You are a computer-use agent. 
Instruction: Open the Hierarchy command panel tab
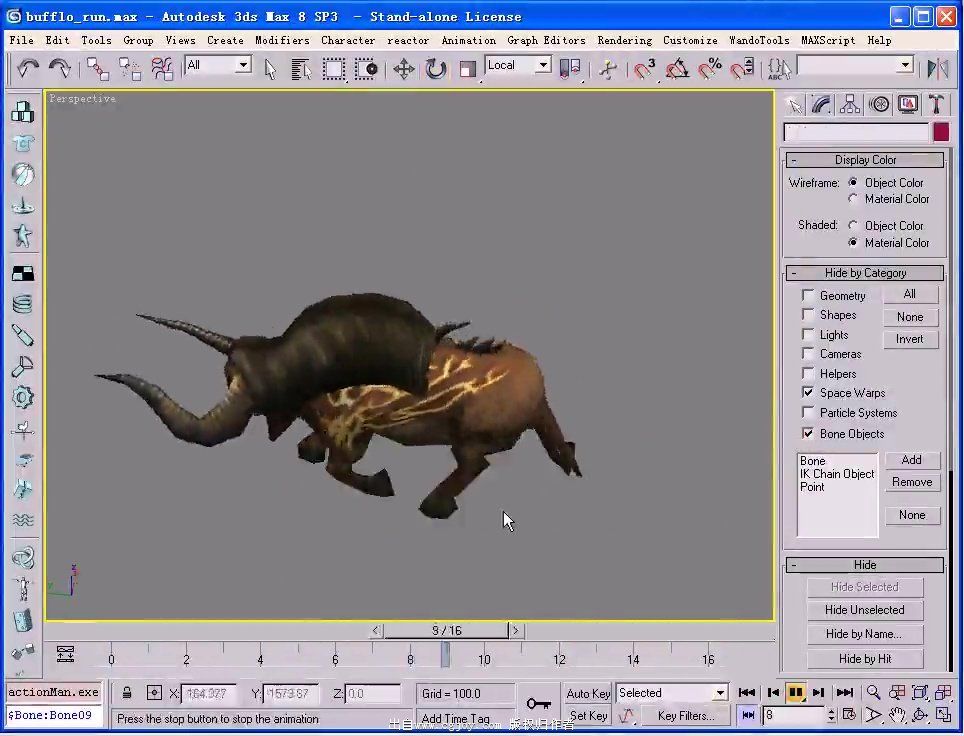tap(850, 105)
